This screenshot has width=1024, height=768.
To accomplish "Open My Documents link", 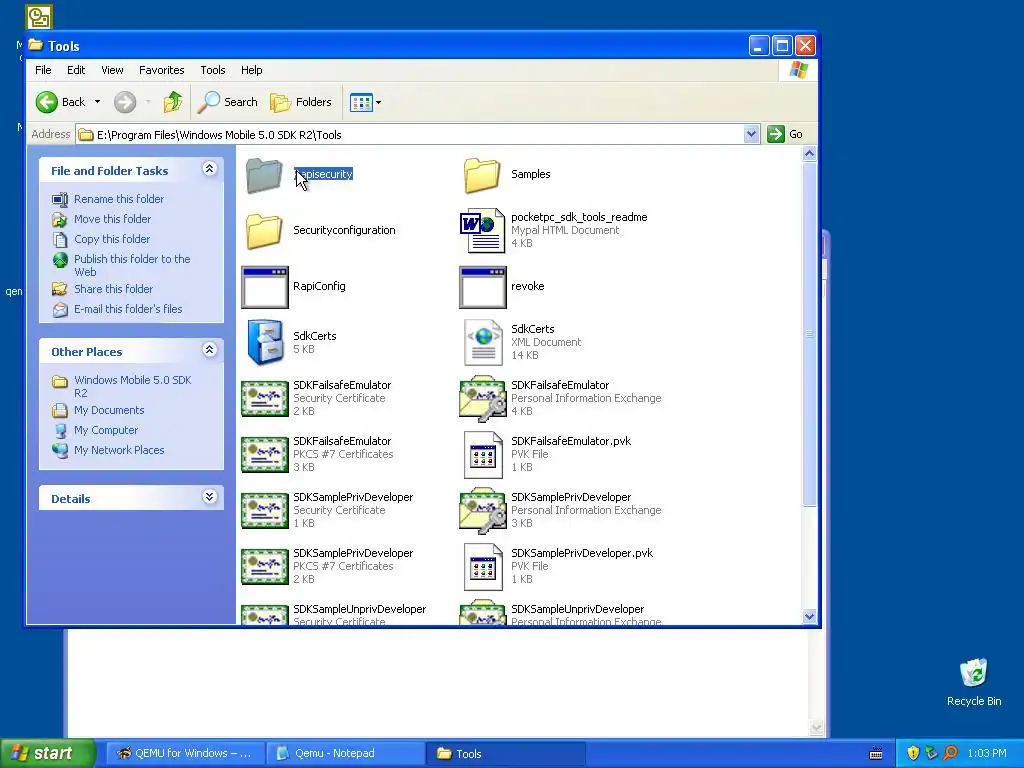I will pyautogui.click(x=109, y=410).
